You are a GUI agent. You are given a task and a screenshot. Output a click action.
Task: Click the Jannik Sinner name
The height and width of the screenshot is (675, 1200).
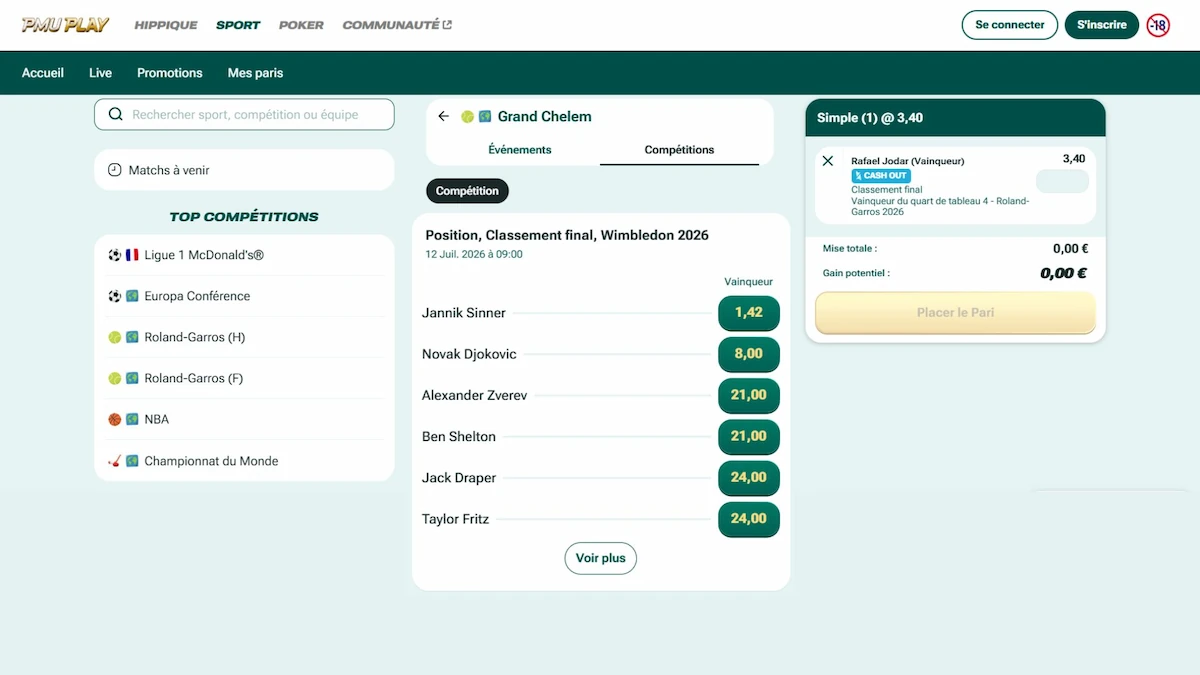tap(464, 313)
